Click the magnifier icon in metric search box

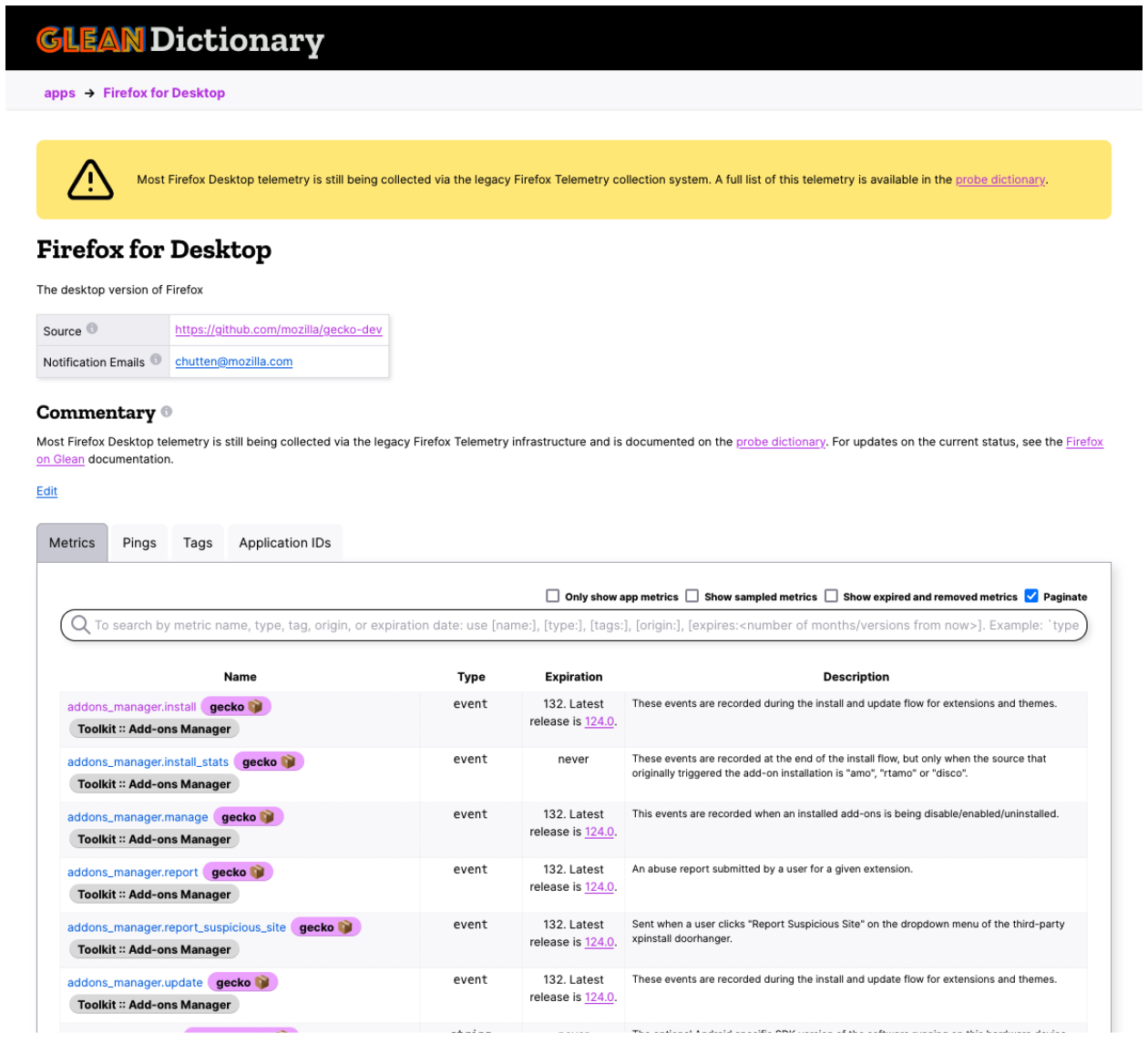(x=80, y=625)
